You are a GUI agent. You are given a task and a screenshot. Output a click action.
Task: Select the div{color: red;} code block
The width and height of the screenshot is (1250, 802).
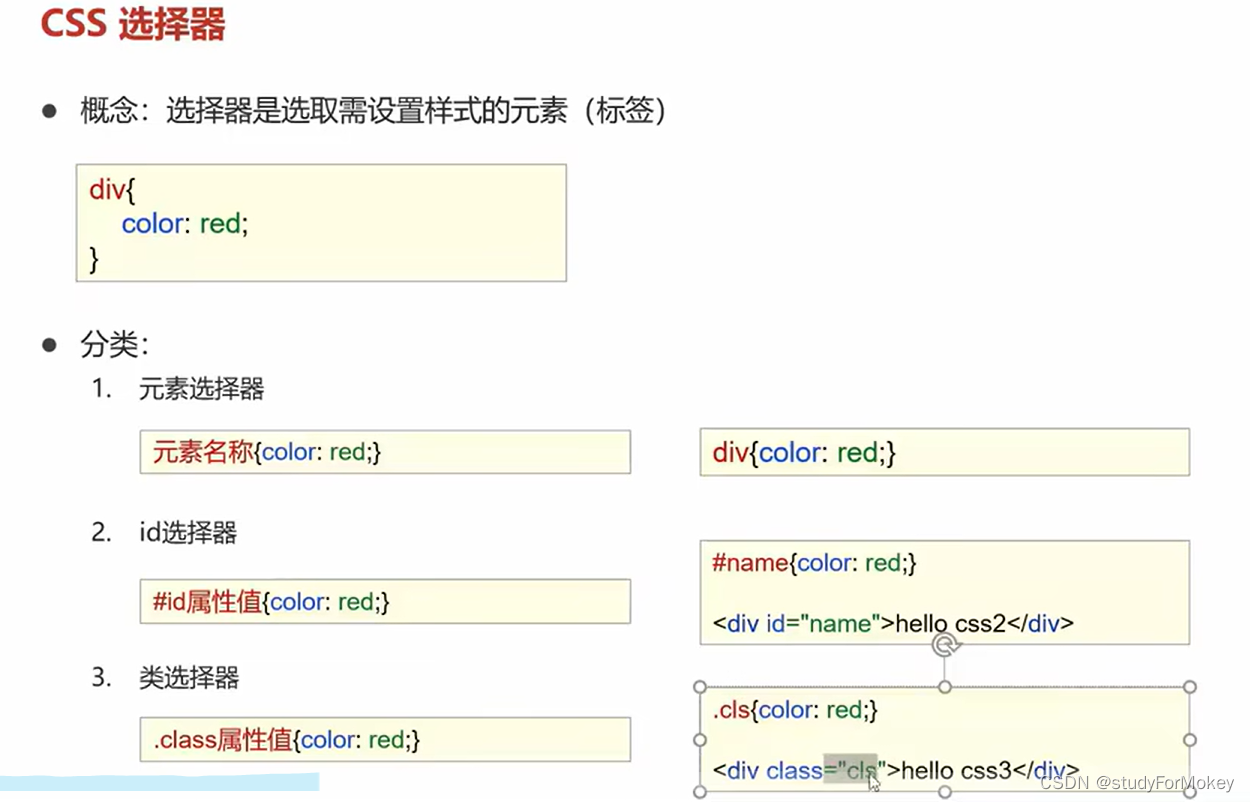tap(320, 222)
